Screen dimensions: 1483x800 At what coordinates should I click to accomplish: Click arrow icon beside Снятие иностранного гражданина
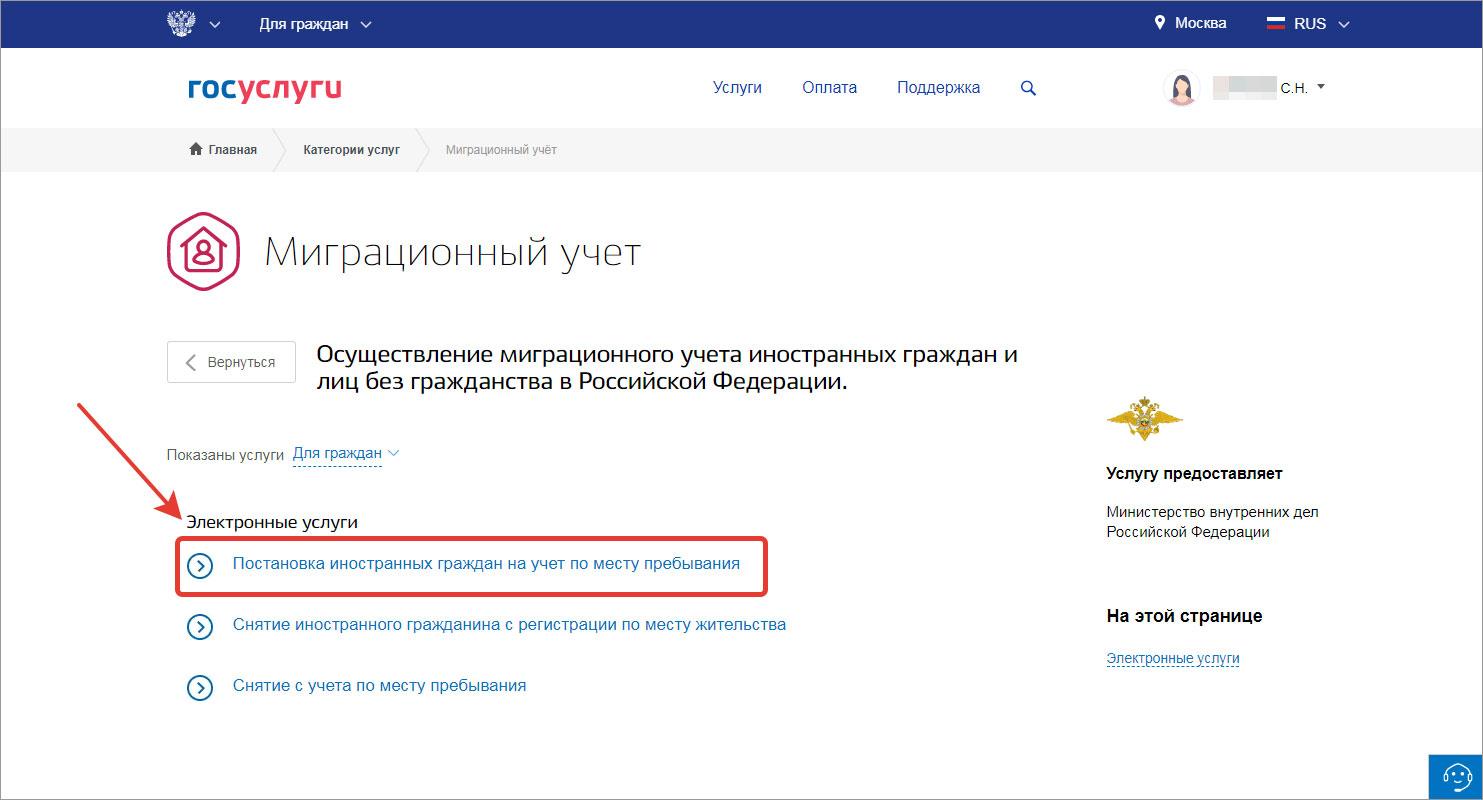coord(200,627)
